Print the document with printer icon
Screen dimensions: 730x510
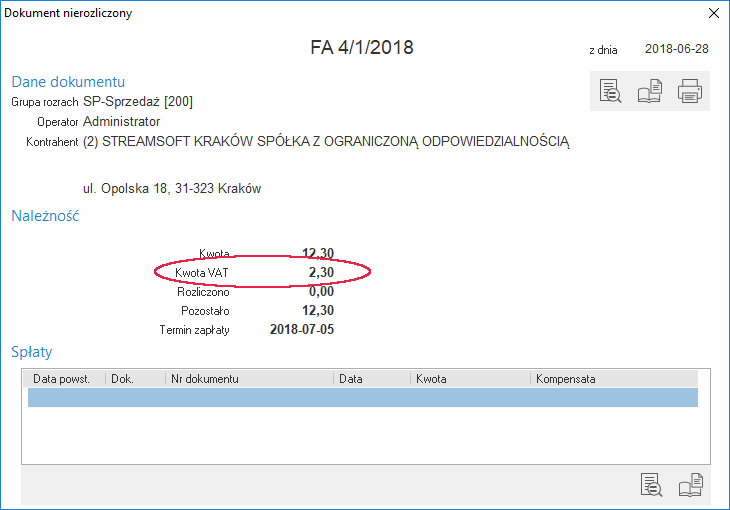[689, 91]
